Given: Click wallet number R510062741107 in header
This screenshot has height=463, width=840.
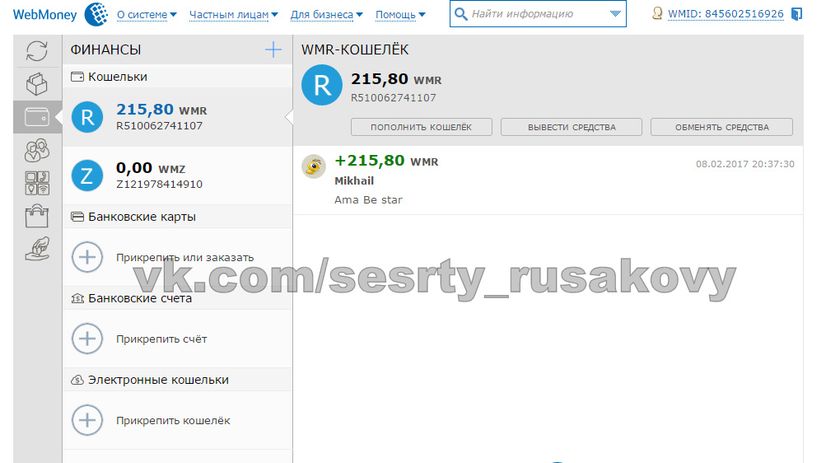Looking at the screenshot, I should coord(393,98).
